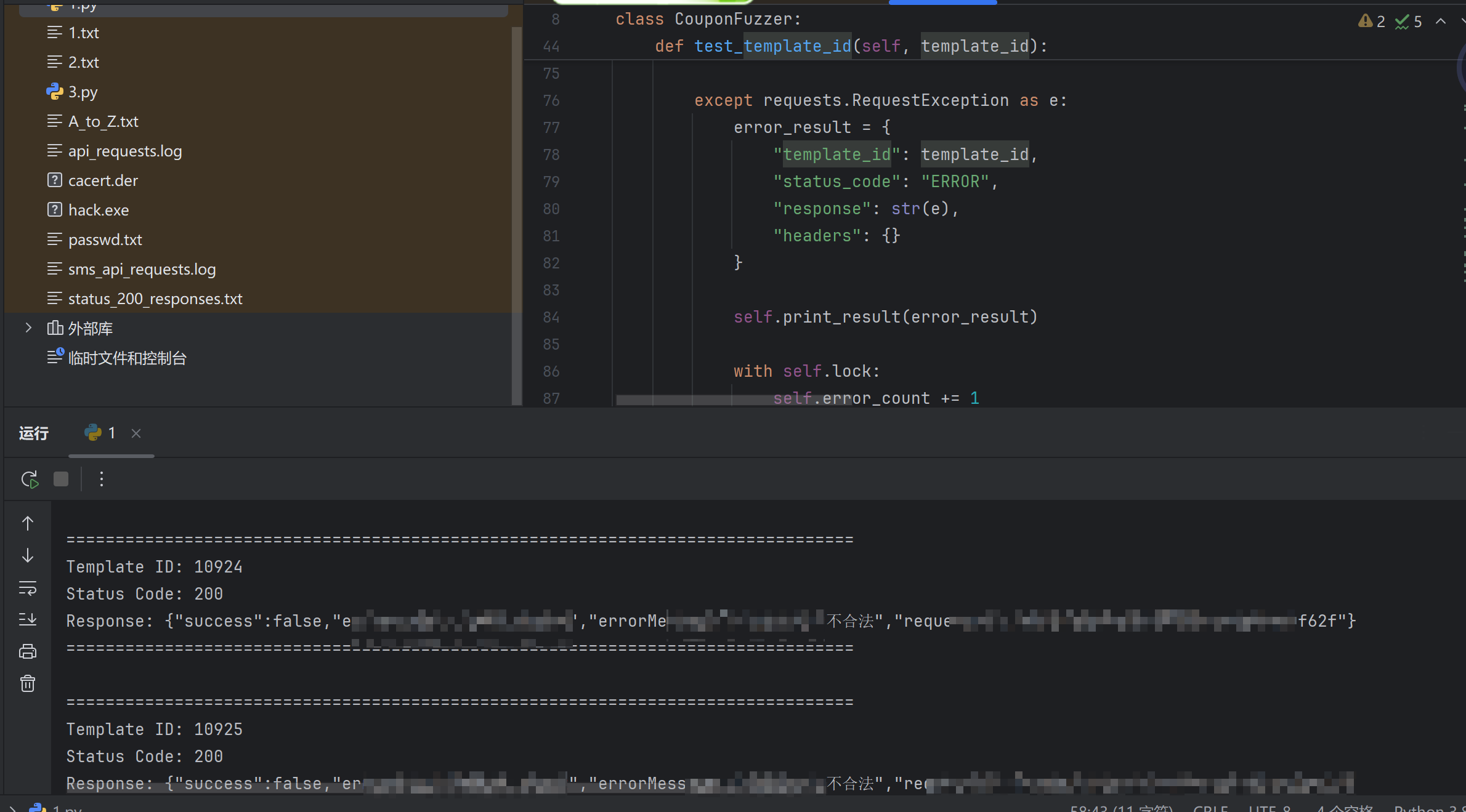Viewport: 1466px width, 812px height.
Task: Toggle soft-wrap in run console
Action: (x=28, y=588)
